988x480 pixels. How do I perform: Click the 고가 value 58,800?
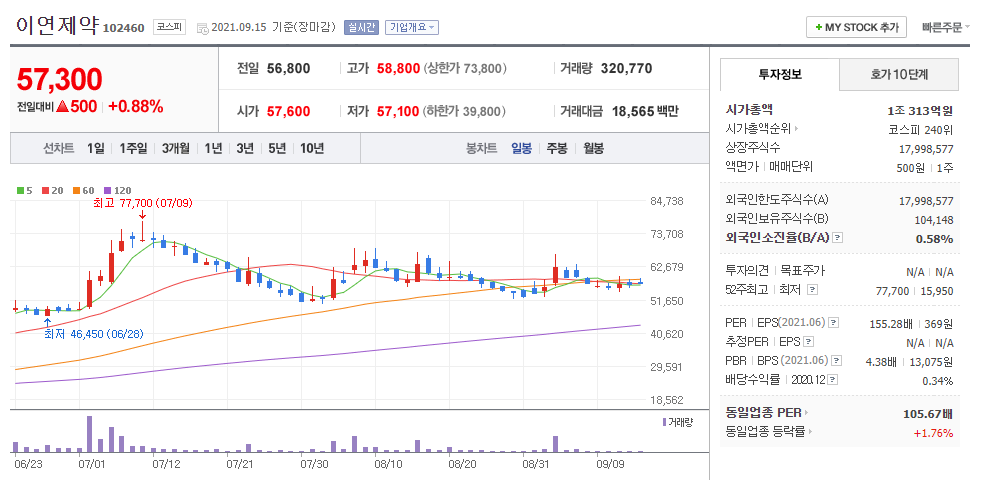point(398,69)
